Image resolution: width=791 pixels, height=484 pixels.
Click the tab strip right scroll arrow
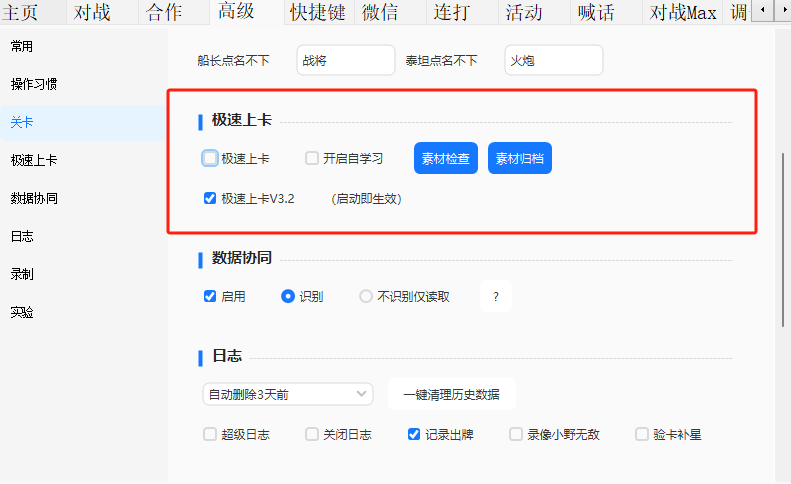(783, 10)
